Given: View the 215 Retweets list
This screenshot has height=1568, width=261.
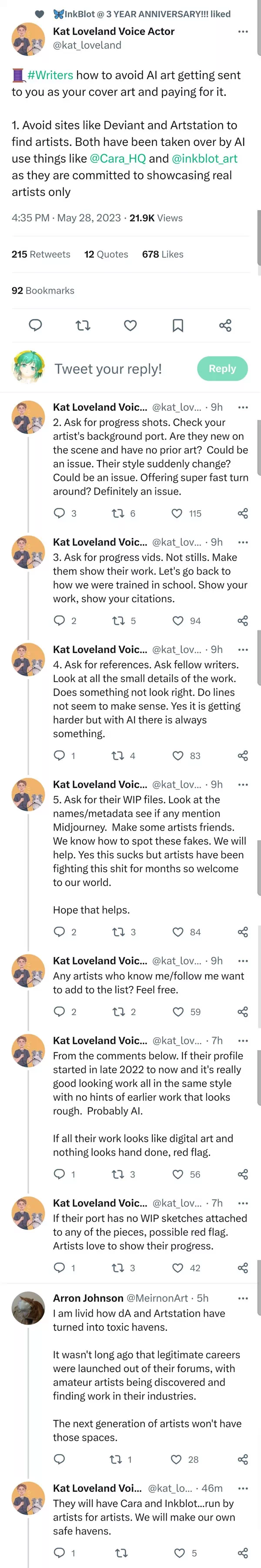Looking at the screenshot, I should [41, 254].
